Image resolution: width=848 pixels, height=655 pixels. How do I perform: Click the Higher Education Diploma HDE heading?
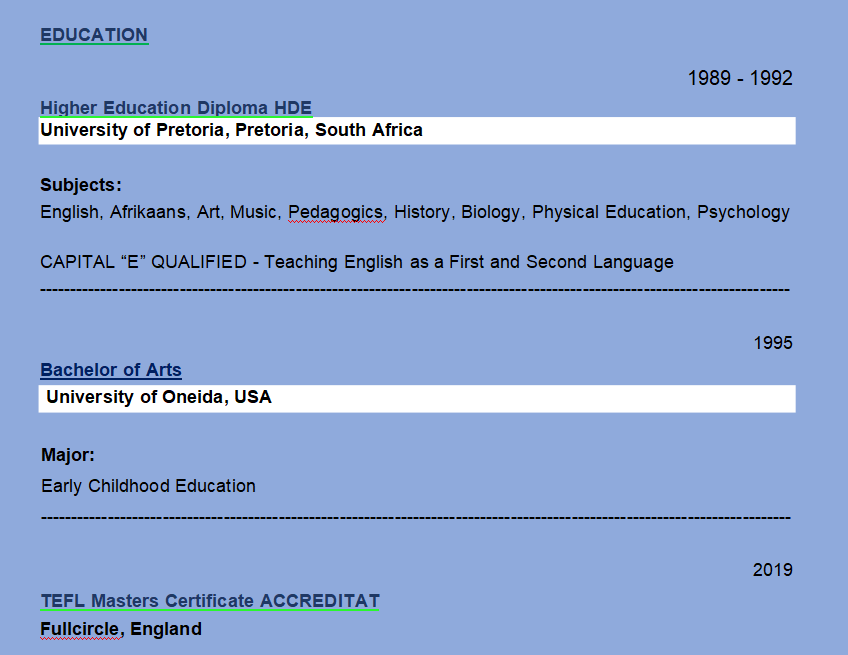[176, 108]
